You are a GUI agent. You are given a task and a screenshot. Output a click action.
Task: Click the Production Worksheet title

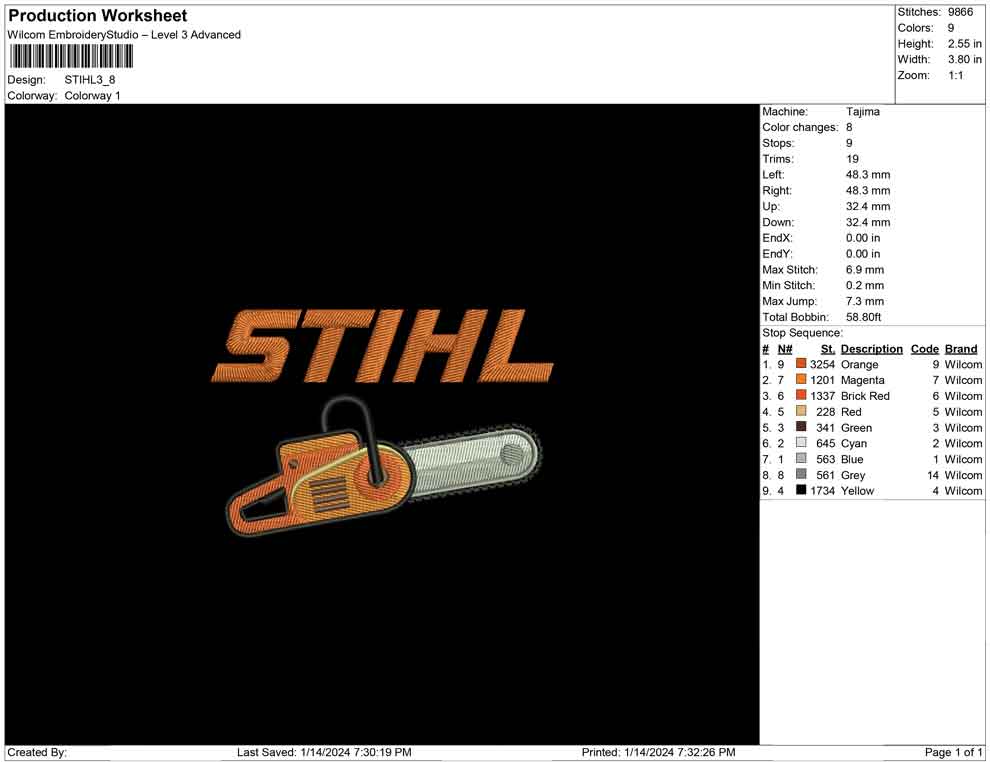(97, 16)
